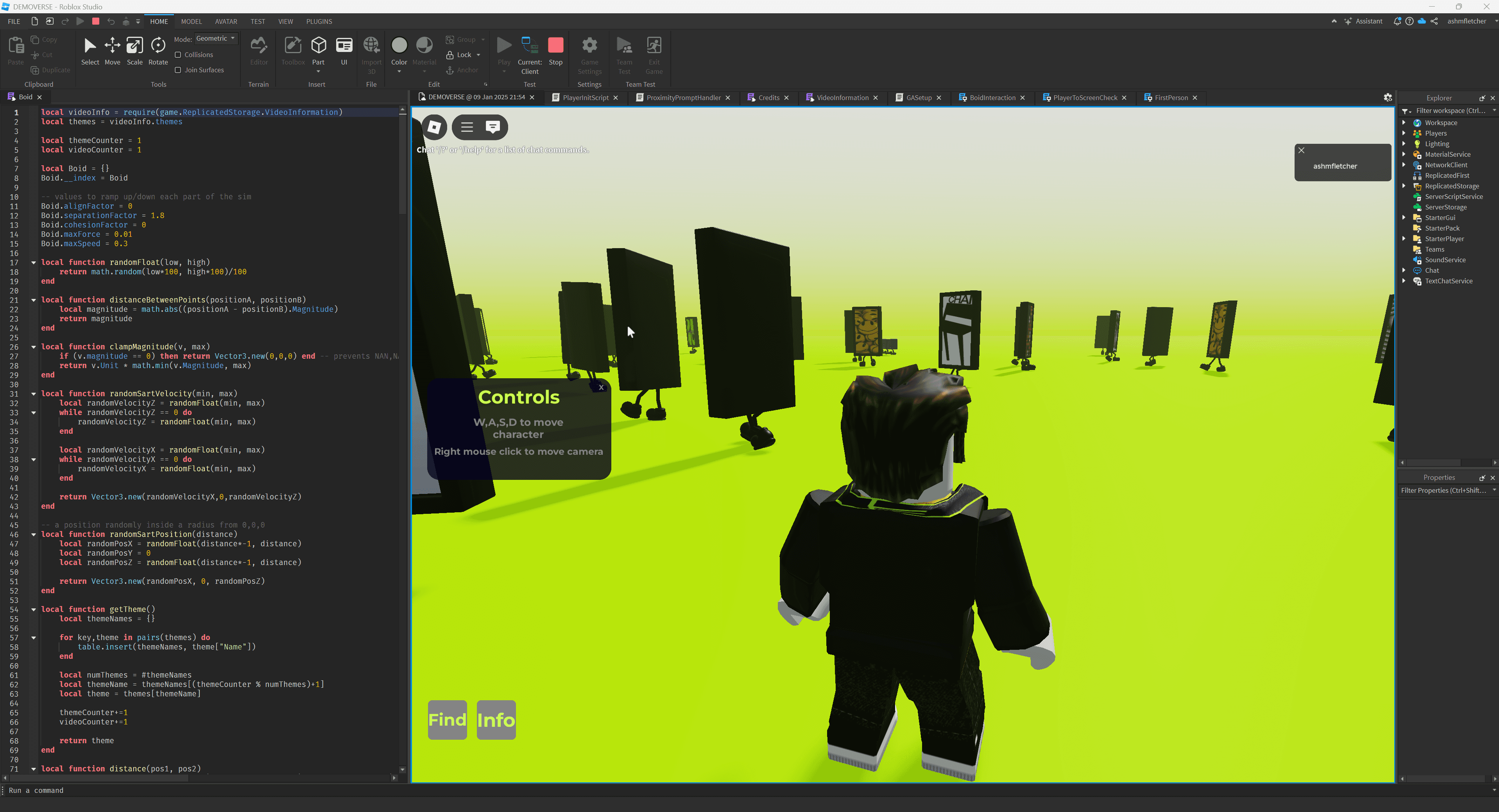Open the in-game hamburger menu

point(467,127)
